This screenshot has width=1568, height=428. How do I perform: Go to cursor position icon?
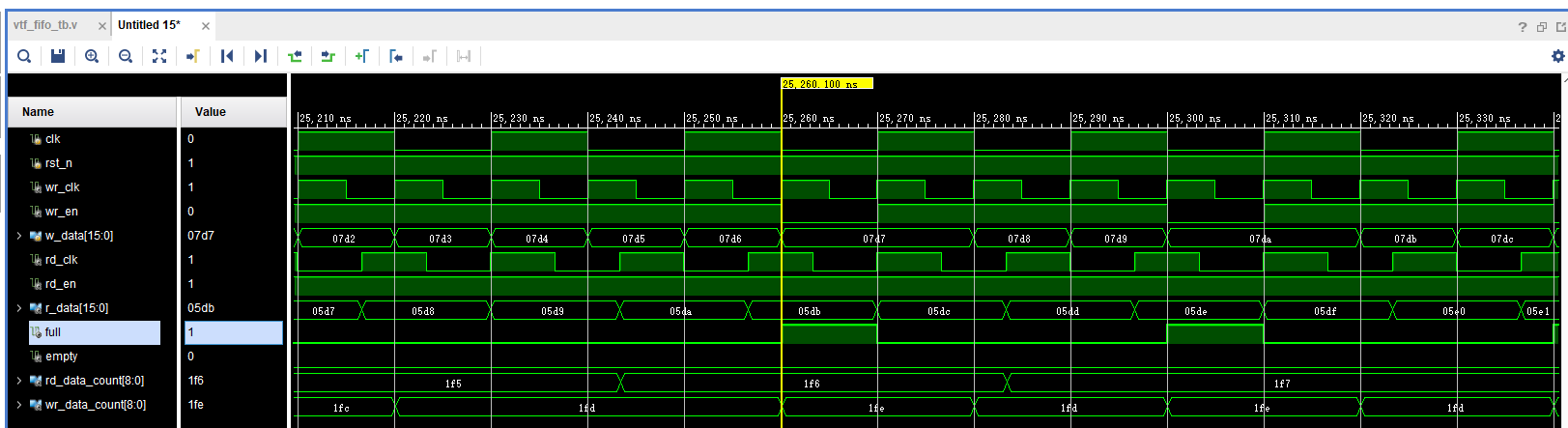coord(193,56)
